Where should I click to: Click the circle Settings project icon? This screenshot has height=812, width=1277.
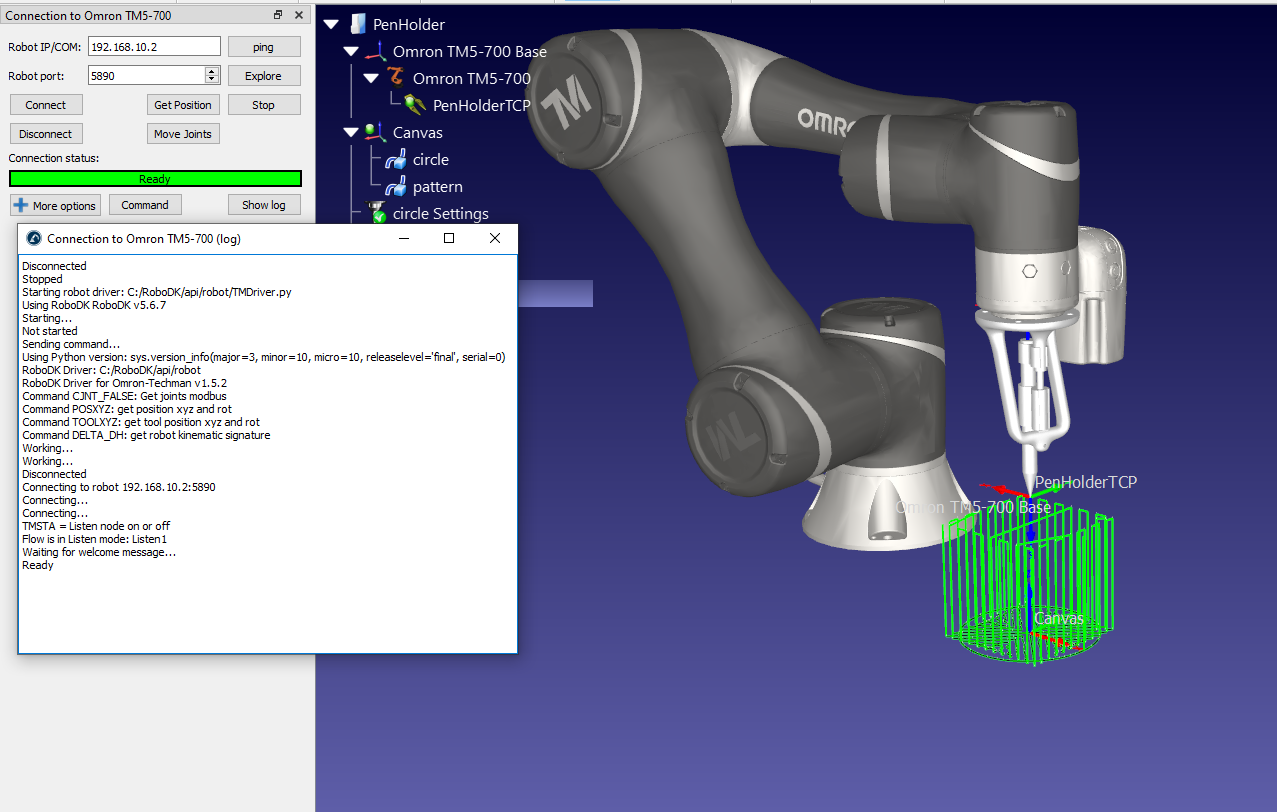[x=377, y=213]
